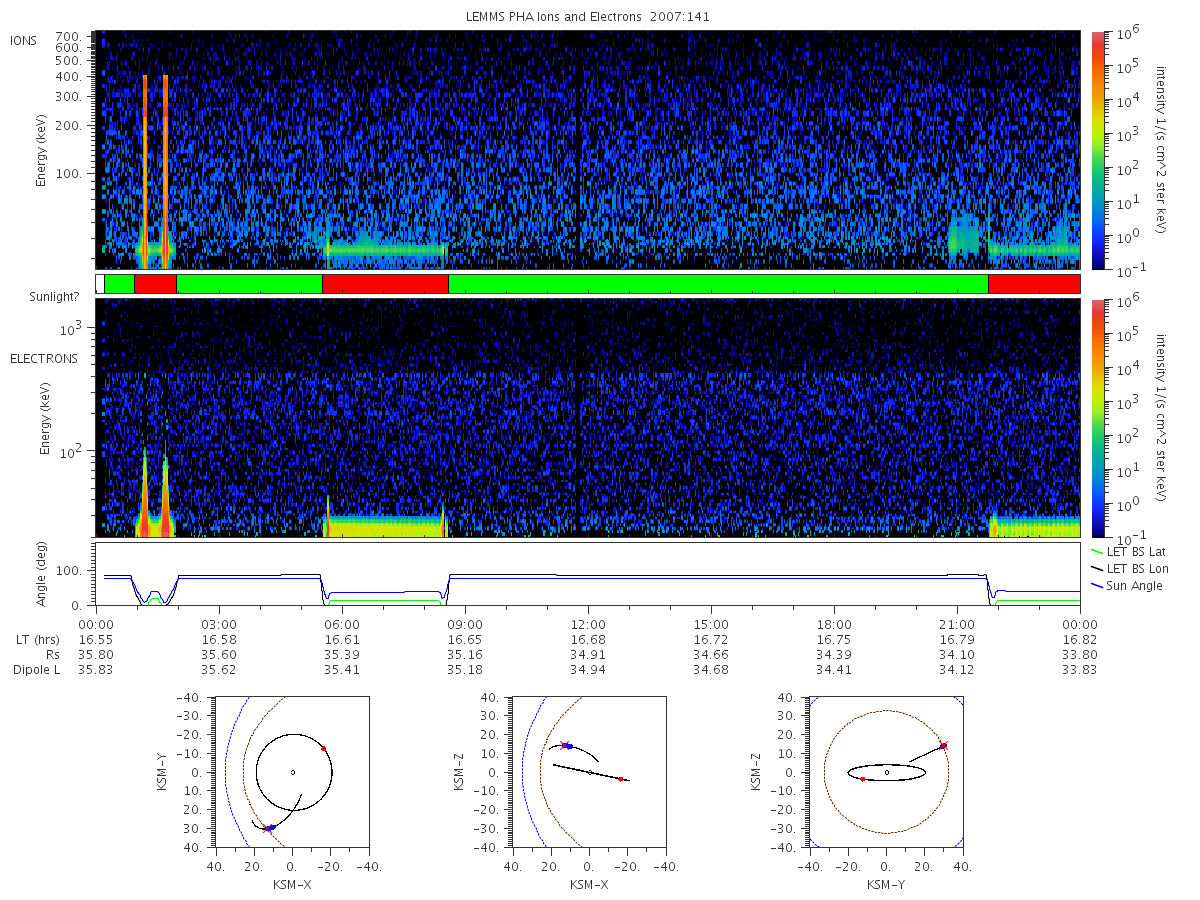Click the ions intensity color bar

(x=1098, y=150)
